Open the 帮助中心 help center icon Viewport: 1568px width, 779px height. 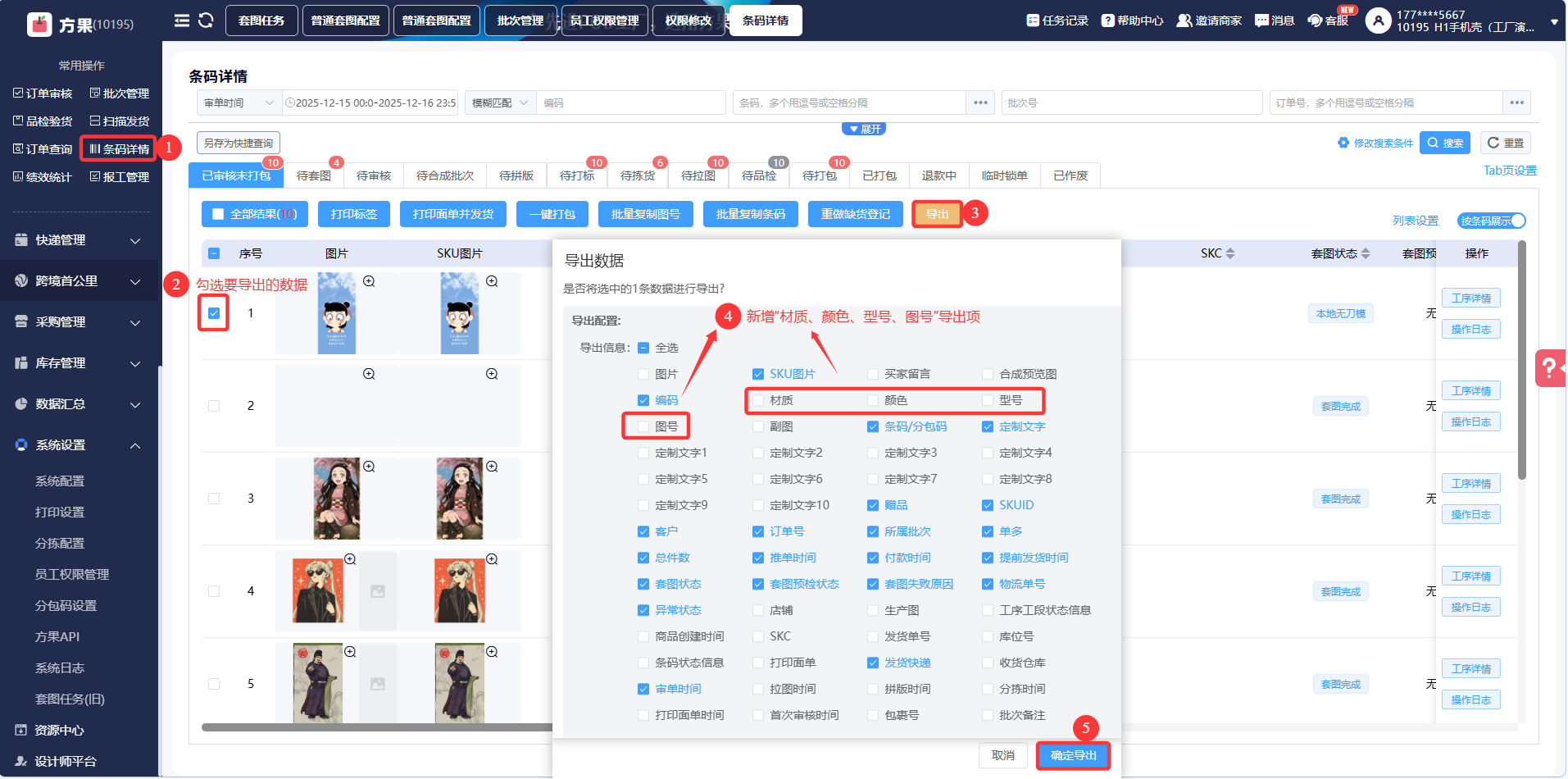pyautogui.click(x=1107, y=20)
